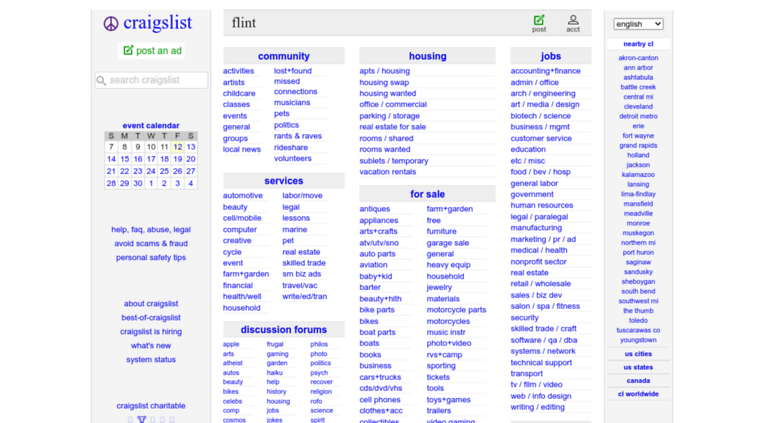Open the community category header
The height and width of the screenshot is (423, 777).
[x=283, y=56]
